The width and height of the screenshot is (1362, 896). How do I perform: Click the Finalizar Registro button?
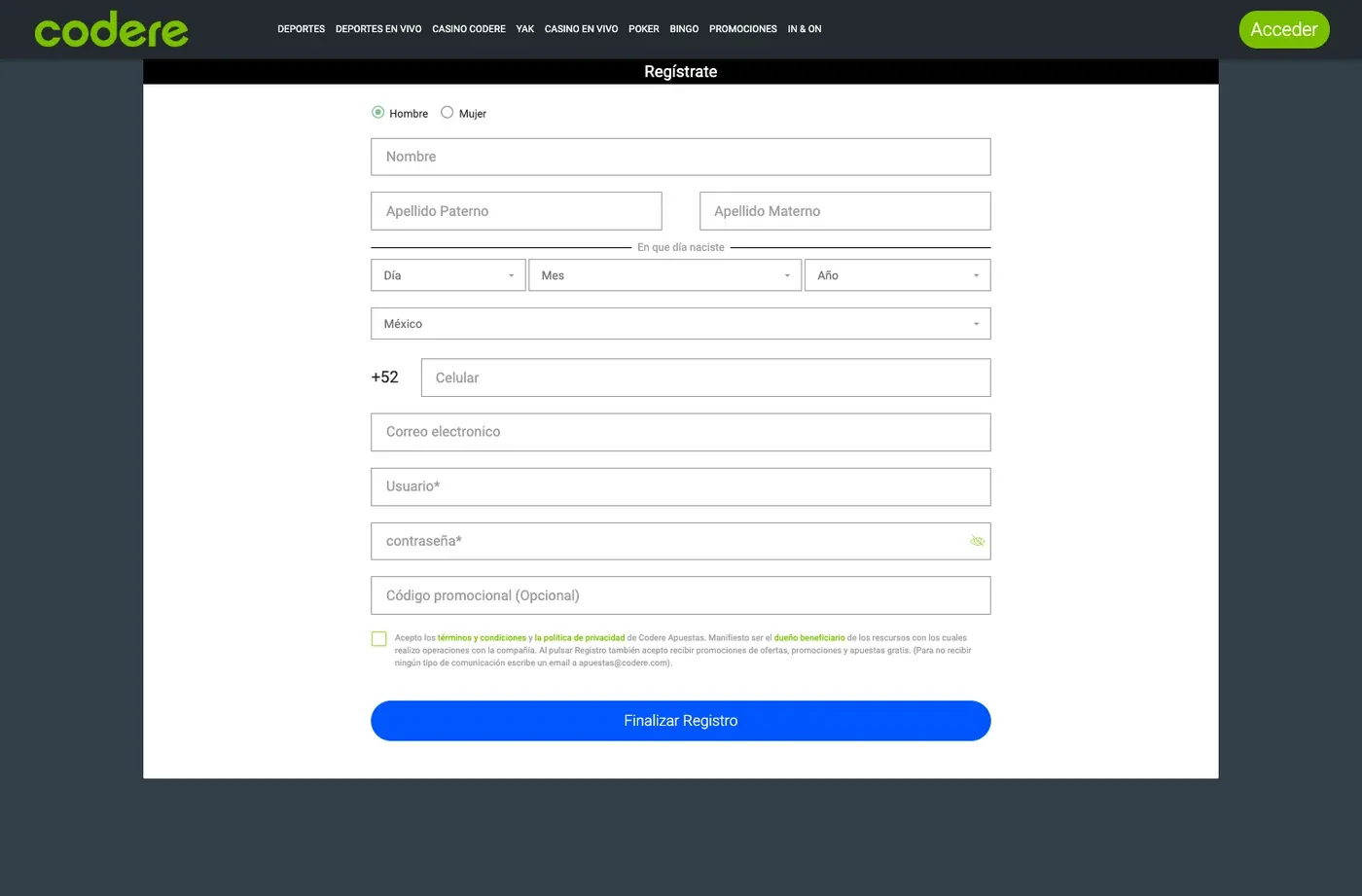click(681, 721)
